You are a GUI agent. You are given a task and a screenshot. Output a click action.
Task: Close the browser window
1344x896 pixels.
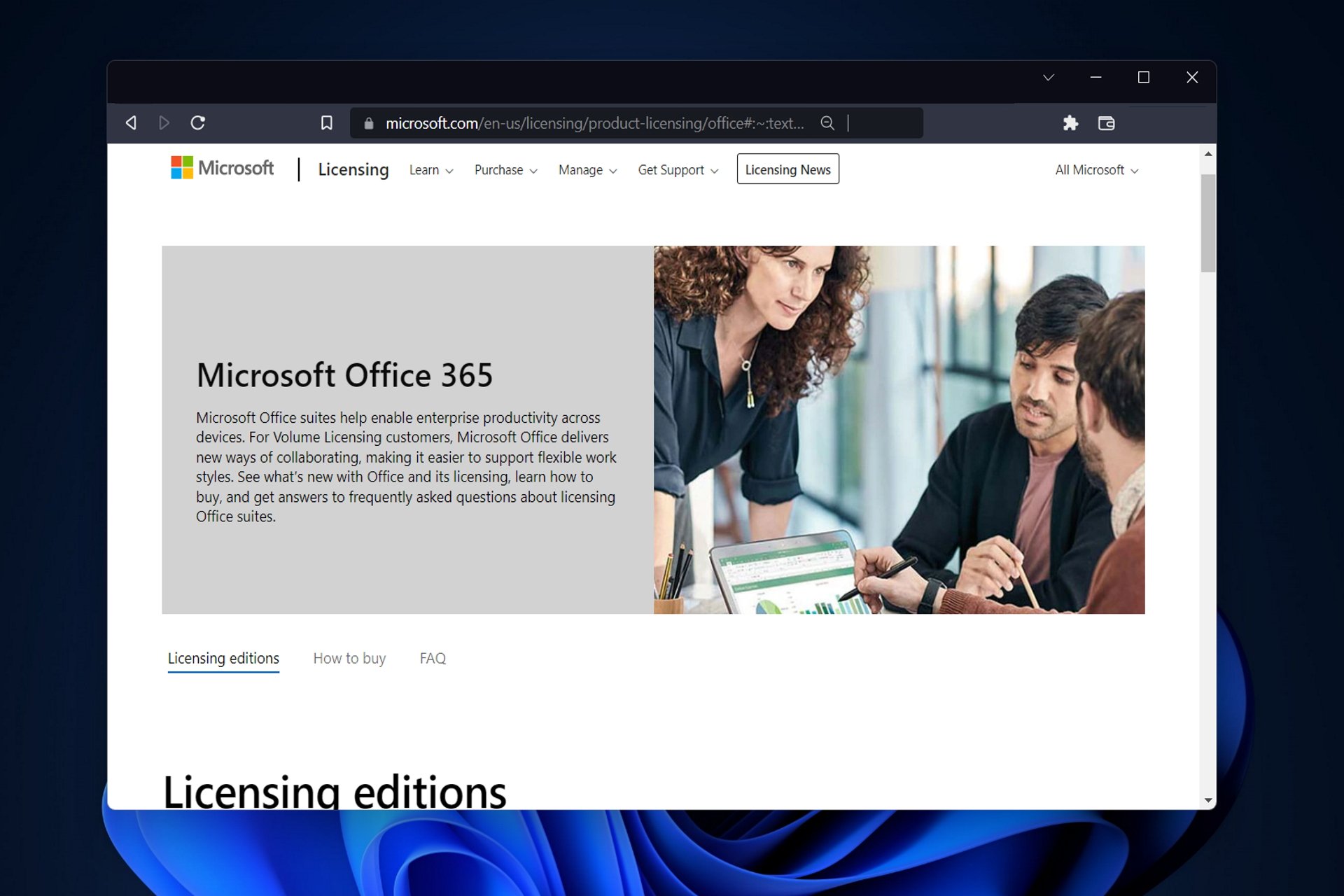coord(1192,78)
